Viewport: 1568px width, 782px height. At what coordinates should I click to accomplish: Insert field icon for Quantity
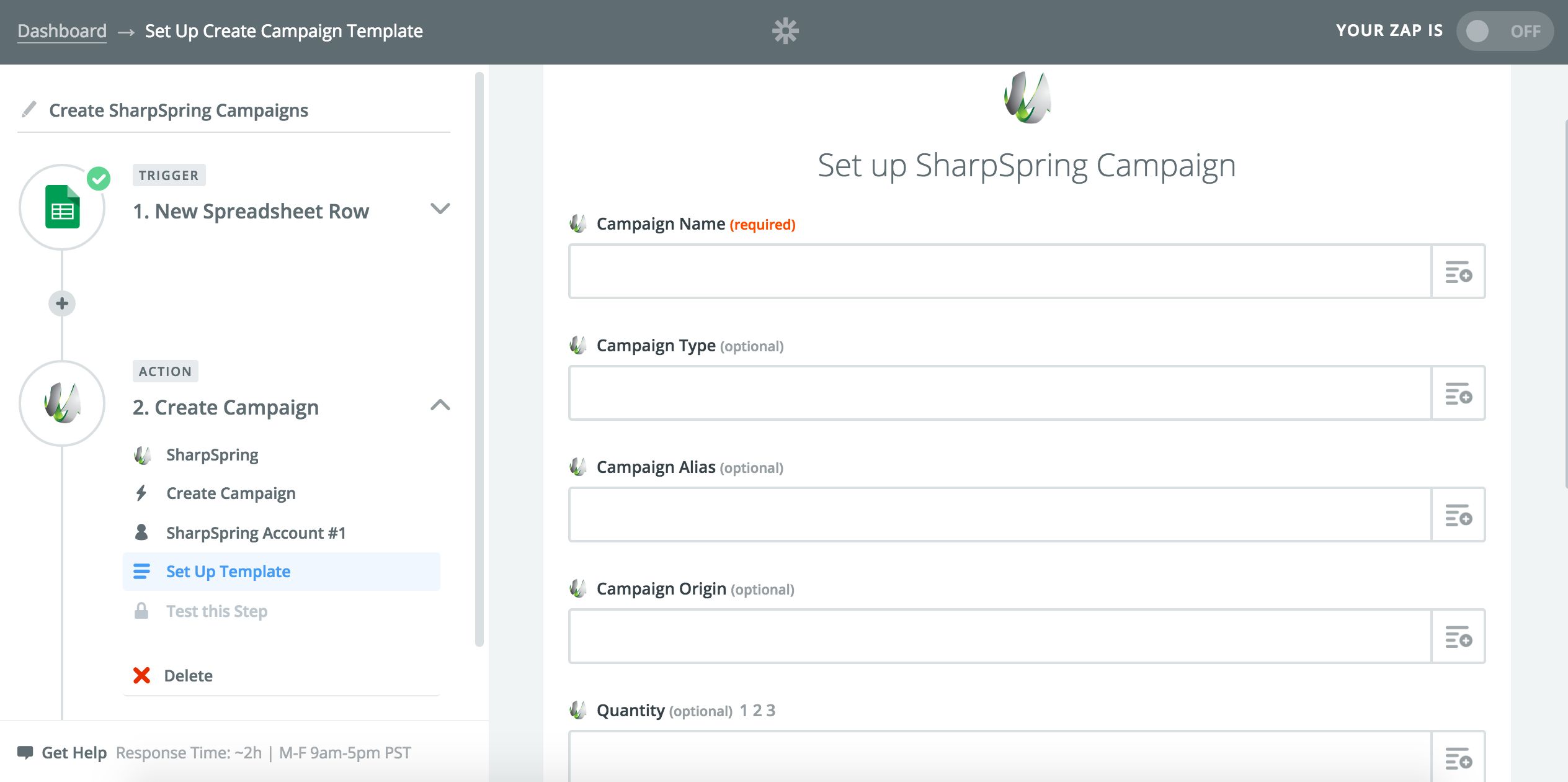pyautogui.click(x=1458, y=758)
